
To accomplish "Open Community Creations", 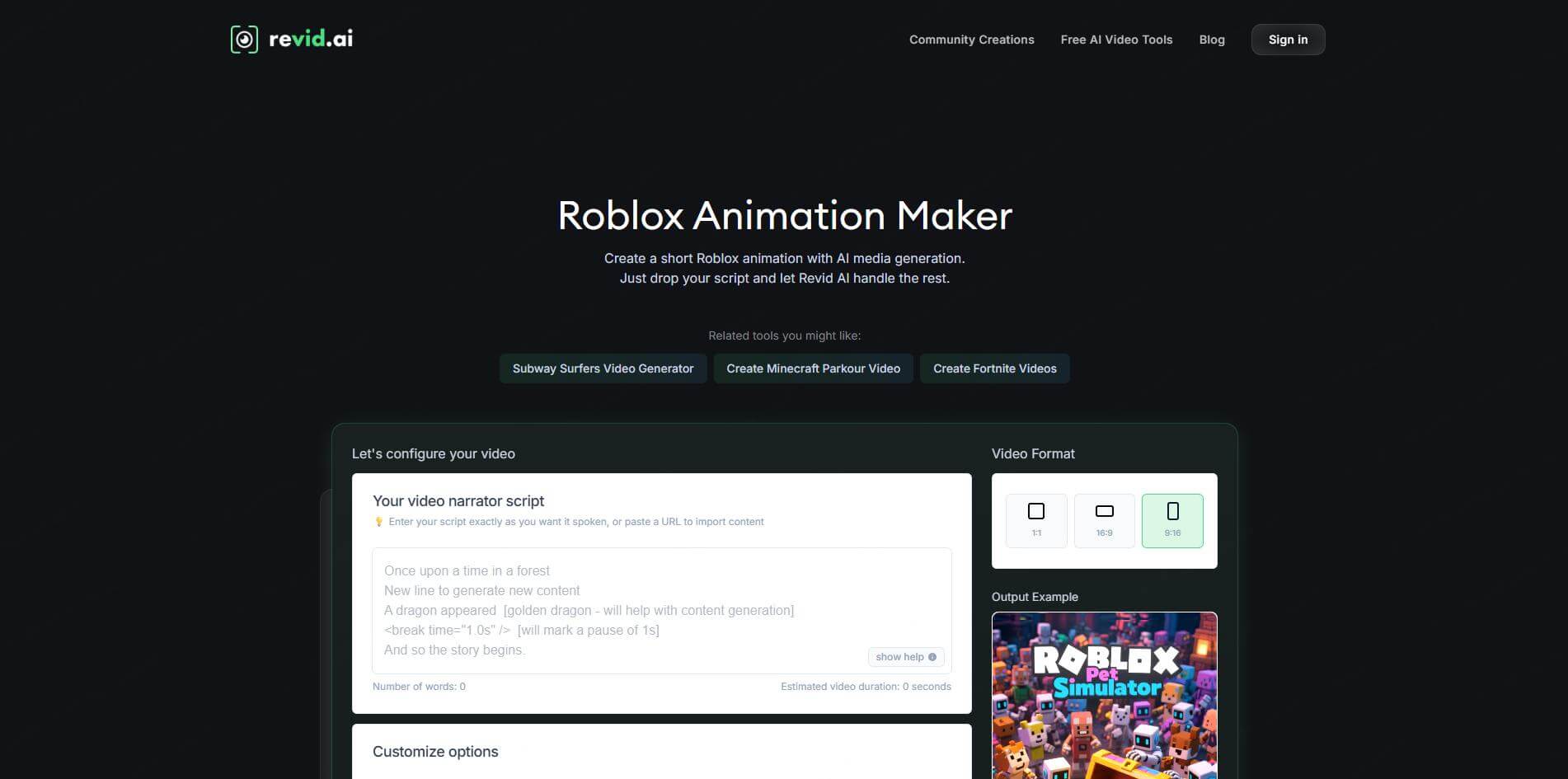I will pos(971,39).
